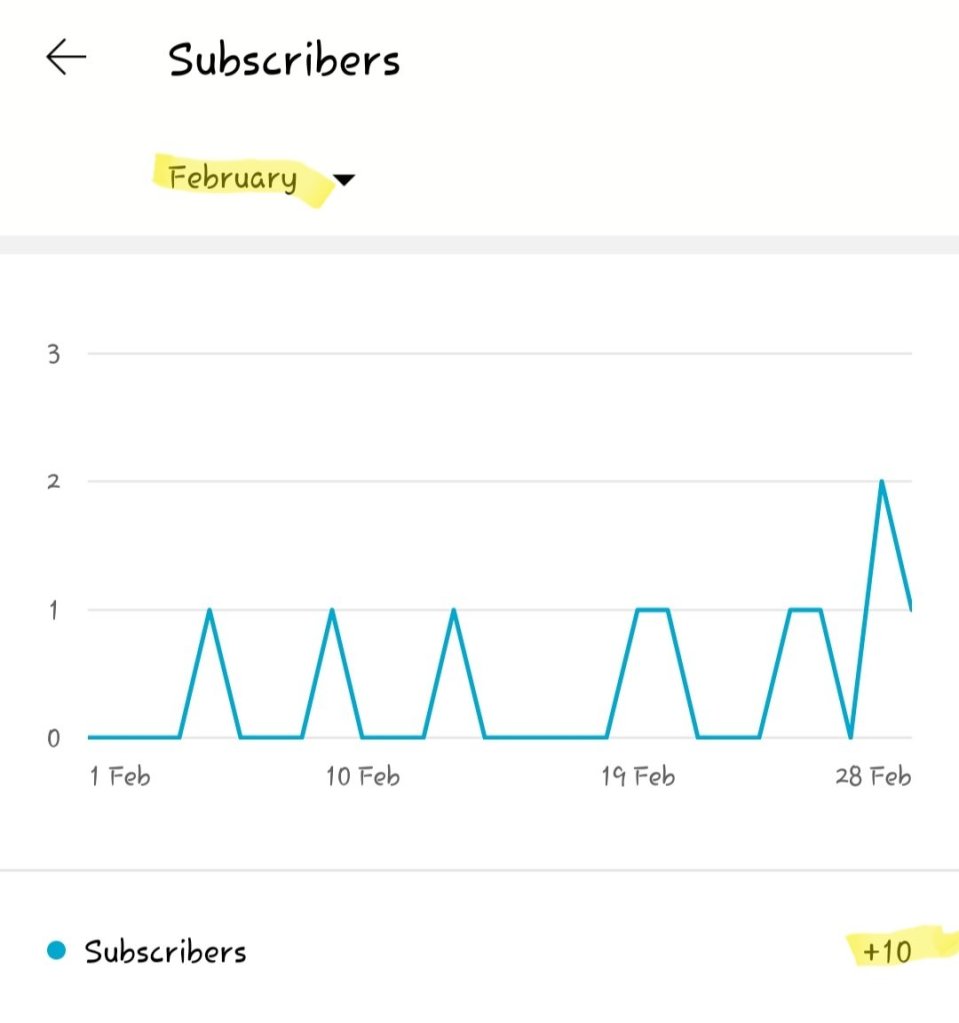Tap the first peak on the line chart

point(210,610)
